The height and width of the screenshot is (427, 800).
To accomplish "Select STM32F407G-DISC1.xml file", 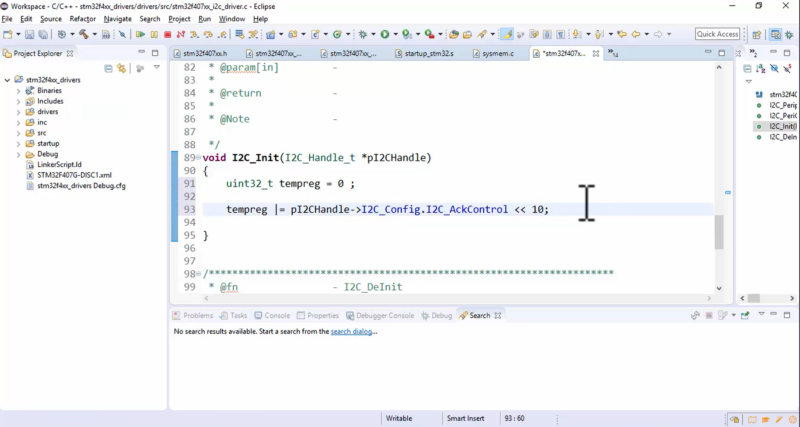I will (74, 175).
